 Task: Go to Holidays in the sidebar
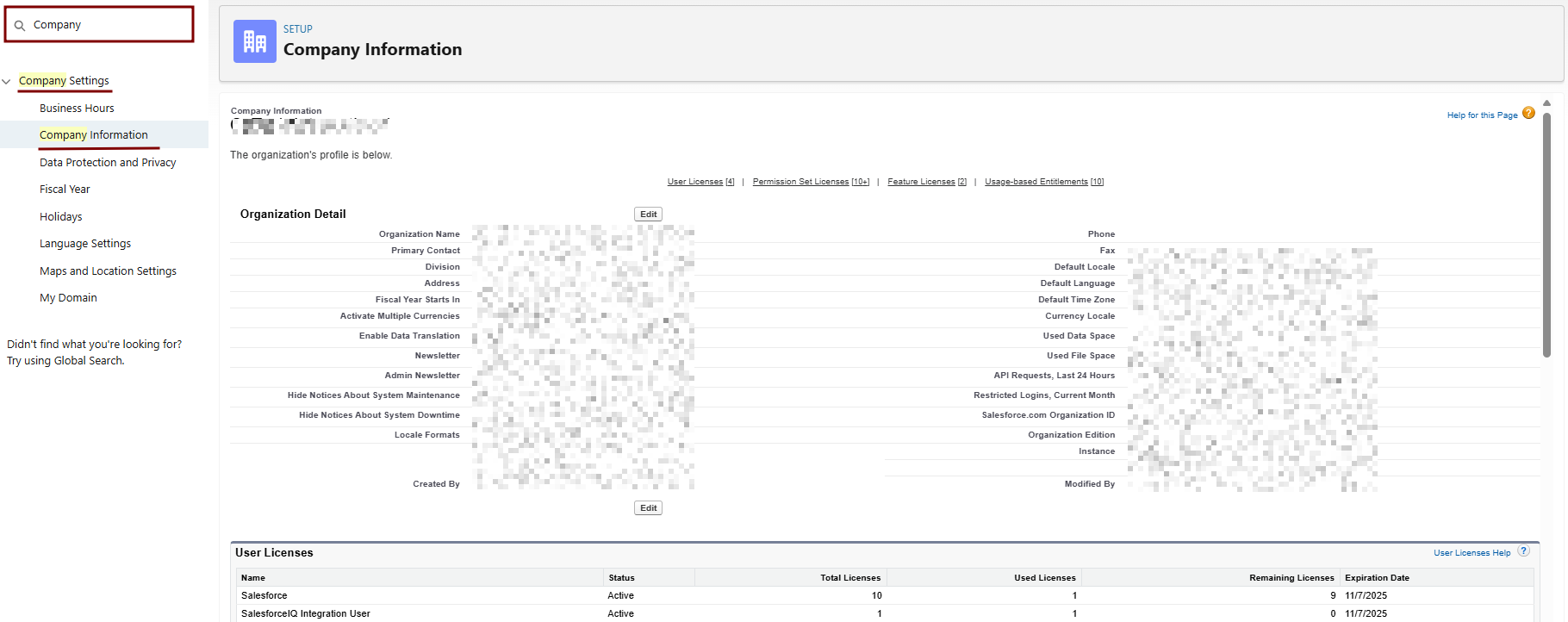pyautogui.click(x=61, y=217)
